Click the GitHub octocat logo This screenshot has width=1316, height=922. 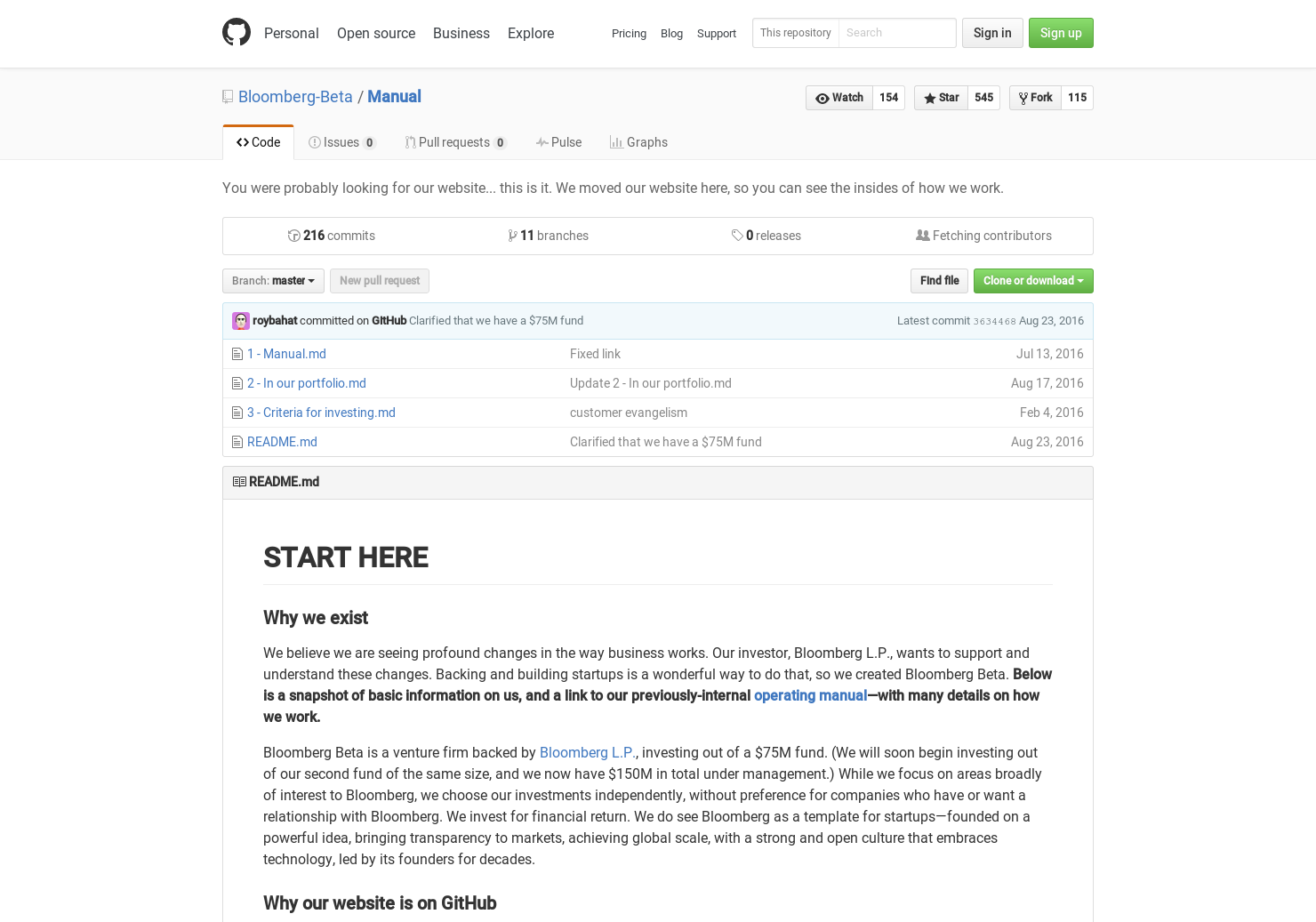tap(237, 32)
